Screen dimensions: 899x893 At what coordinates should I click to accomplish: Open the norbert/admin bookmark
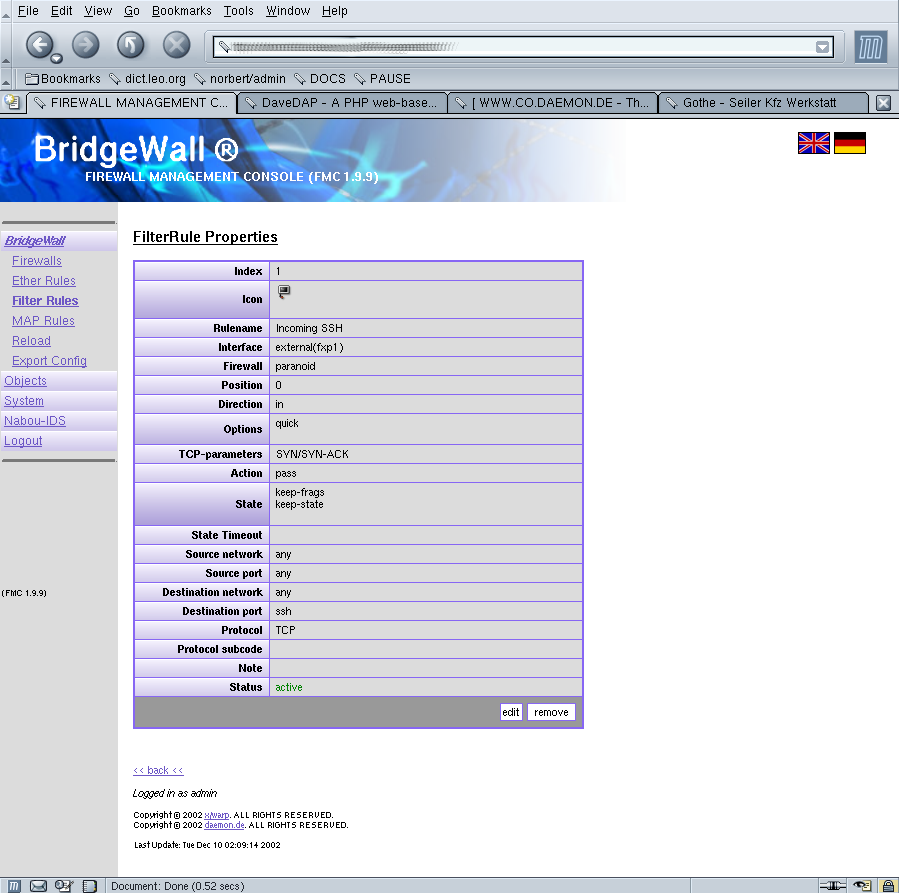coord(240,79)
